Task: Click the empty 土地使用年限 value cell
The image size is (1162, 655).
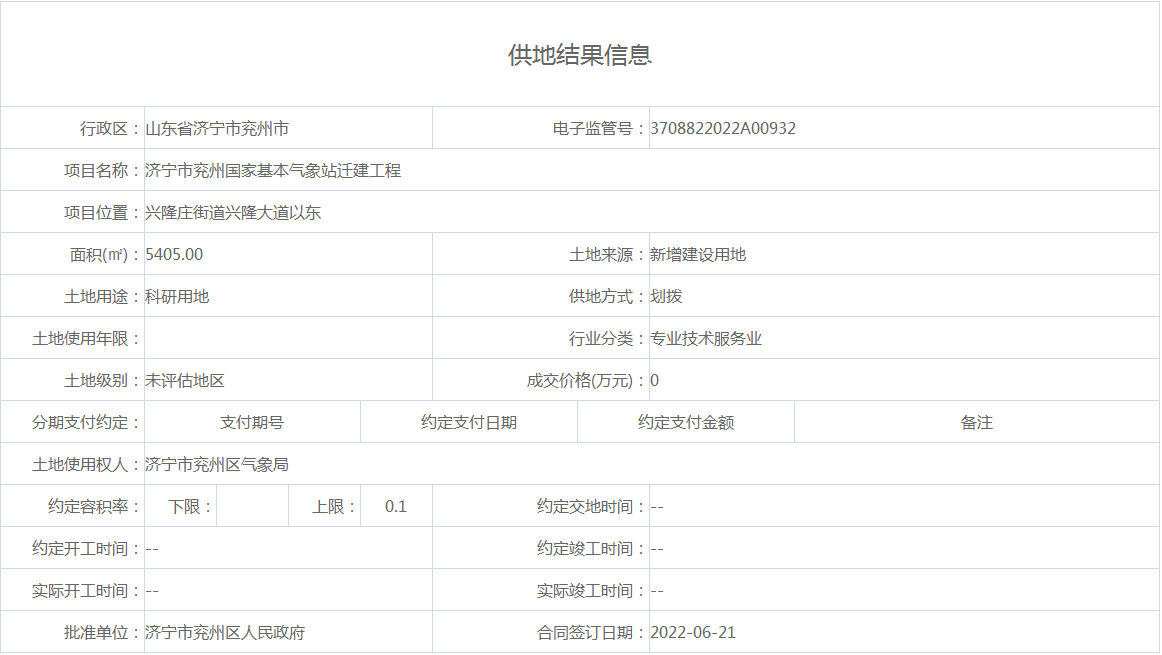Action: point(288,338)
